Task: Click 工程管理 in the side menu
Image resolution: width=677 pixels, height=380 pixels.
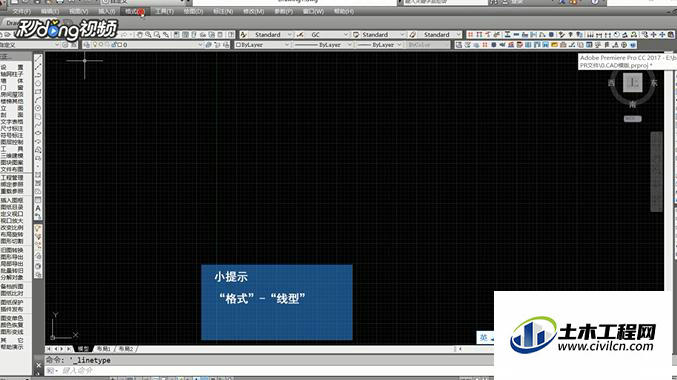Action: (x=12, y=178)
